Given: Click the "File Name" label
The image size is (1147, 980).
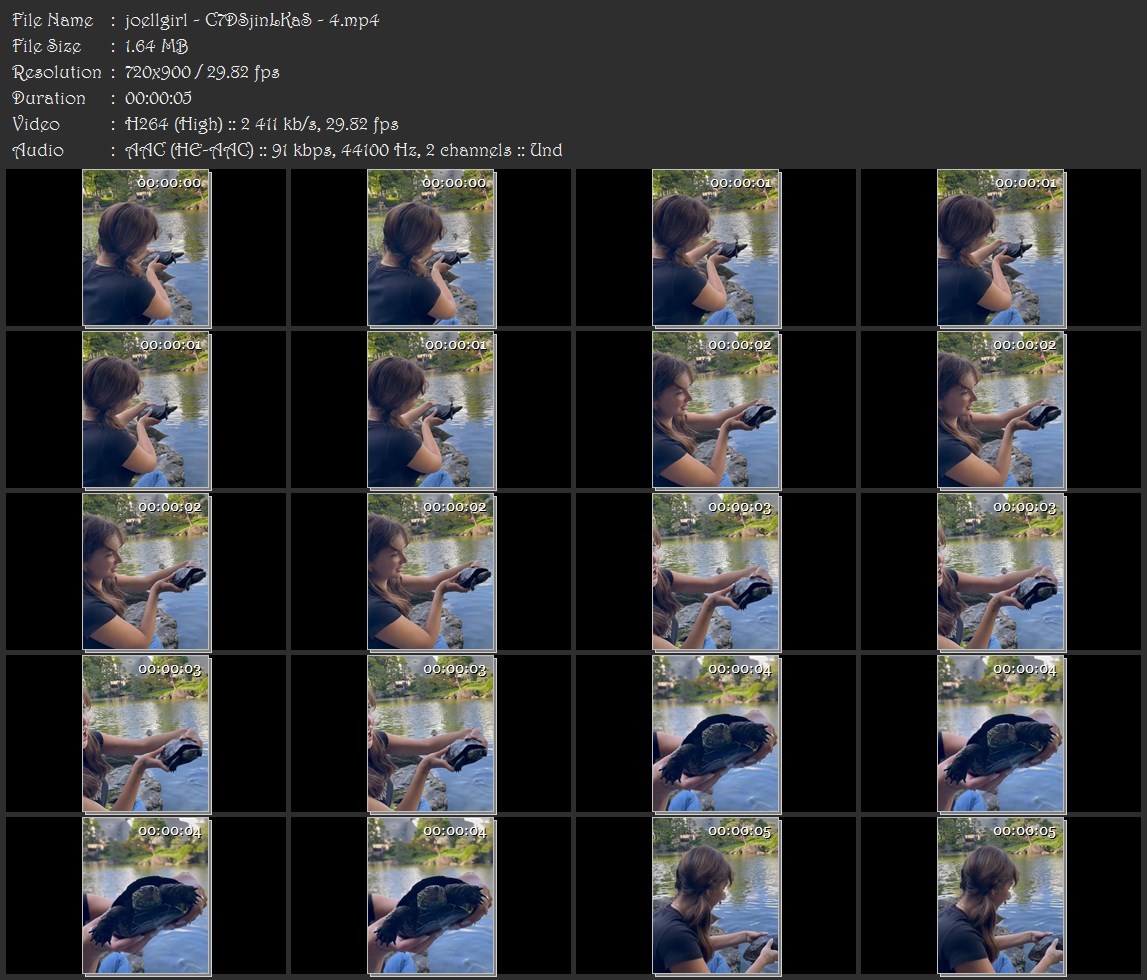Looking at the screenshot, I should 53,20.
